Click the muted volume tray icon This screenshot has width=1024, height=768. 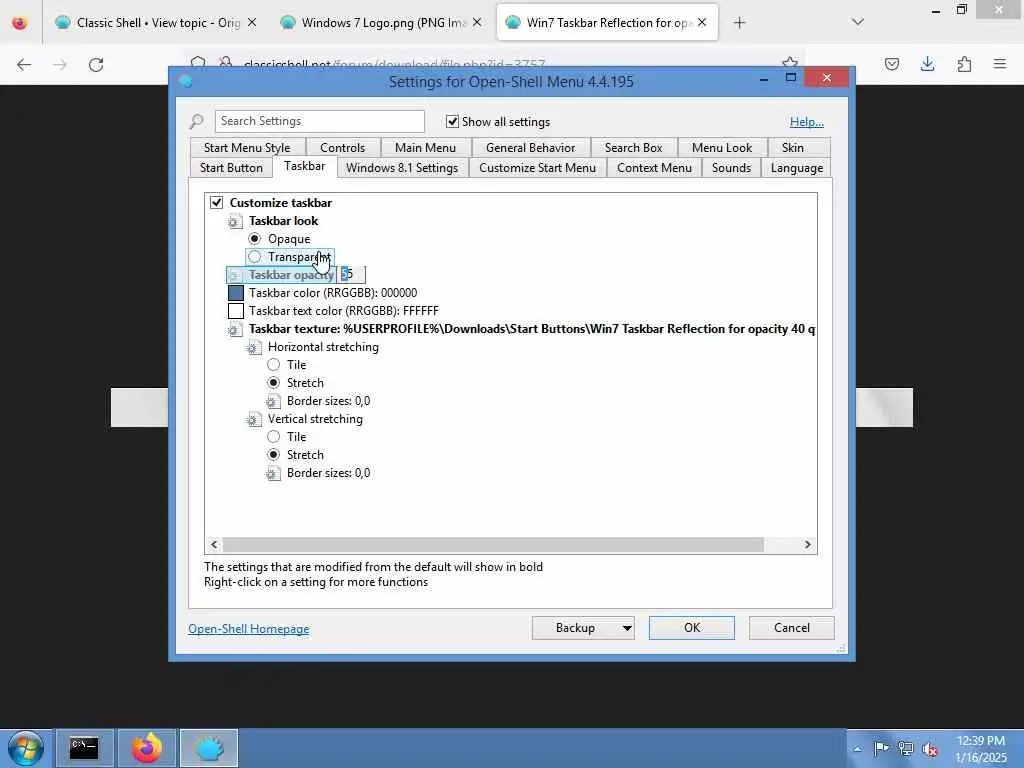(x=930, y=748)
